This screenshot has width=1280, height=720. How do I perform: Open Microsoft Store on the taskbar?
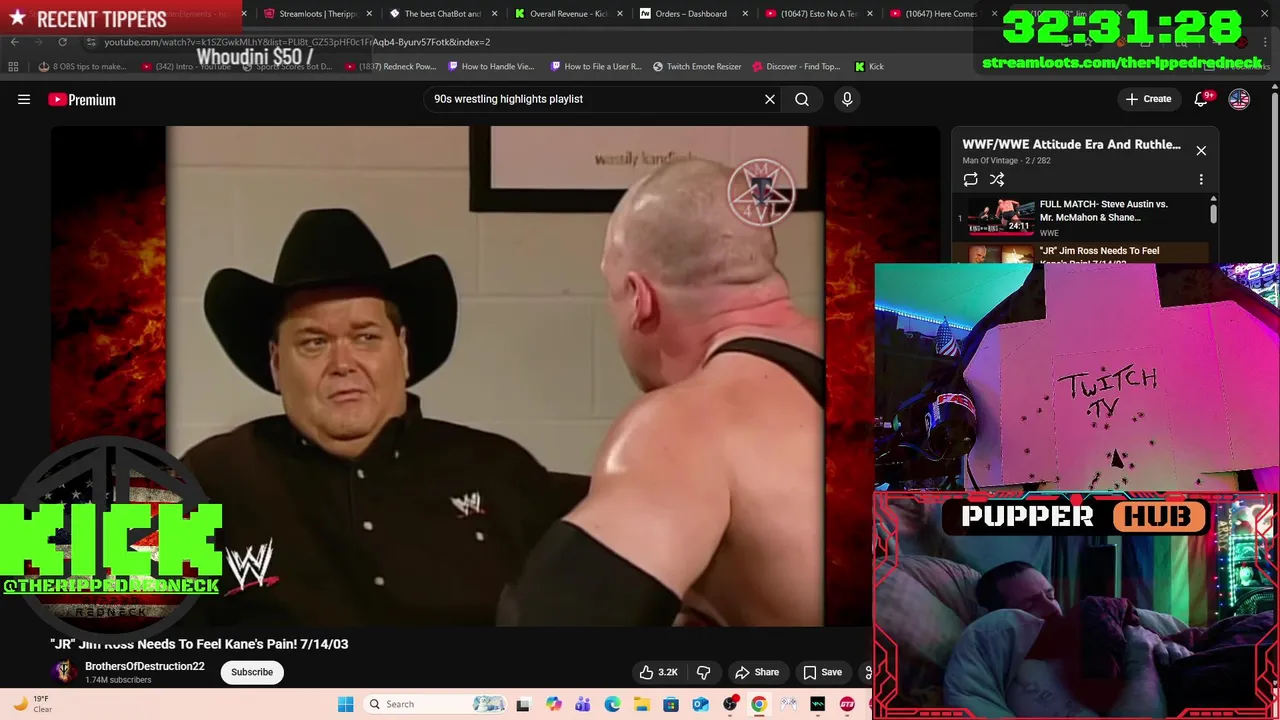click(x=671, y=704)
